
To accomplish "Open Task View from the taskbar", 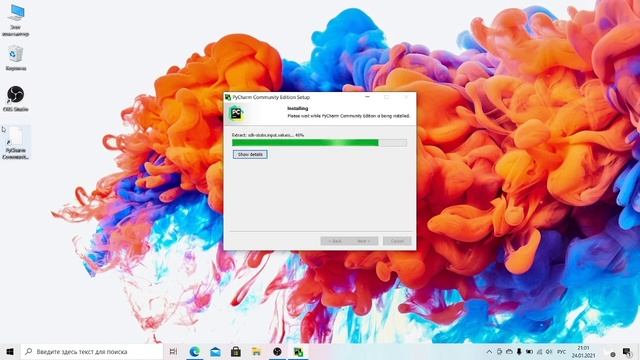I will point(173,351).
